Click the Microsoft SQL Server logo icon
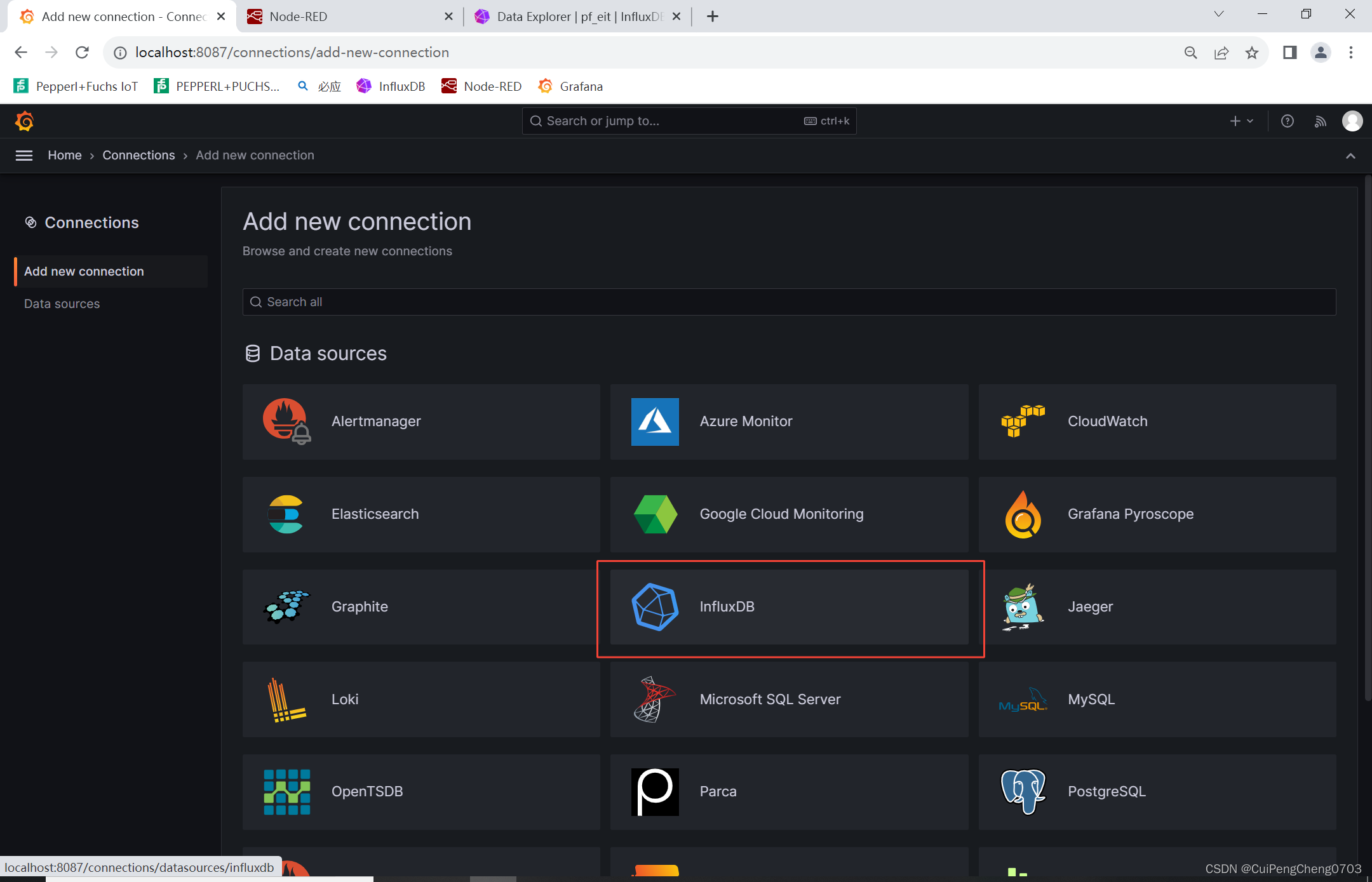 point(655,700)
